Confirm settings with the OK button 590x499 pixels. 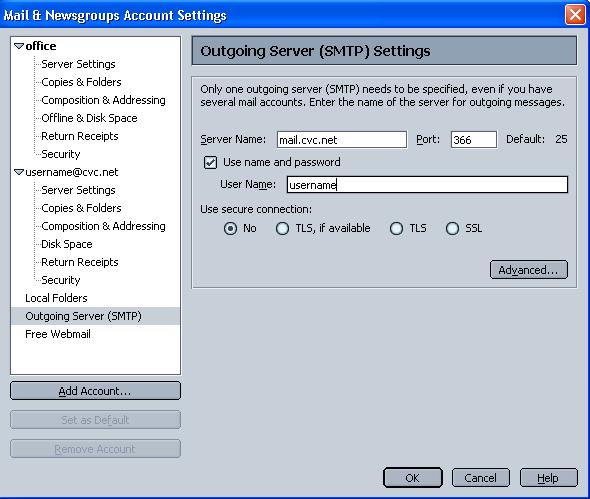(x=412, y=478)
